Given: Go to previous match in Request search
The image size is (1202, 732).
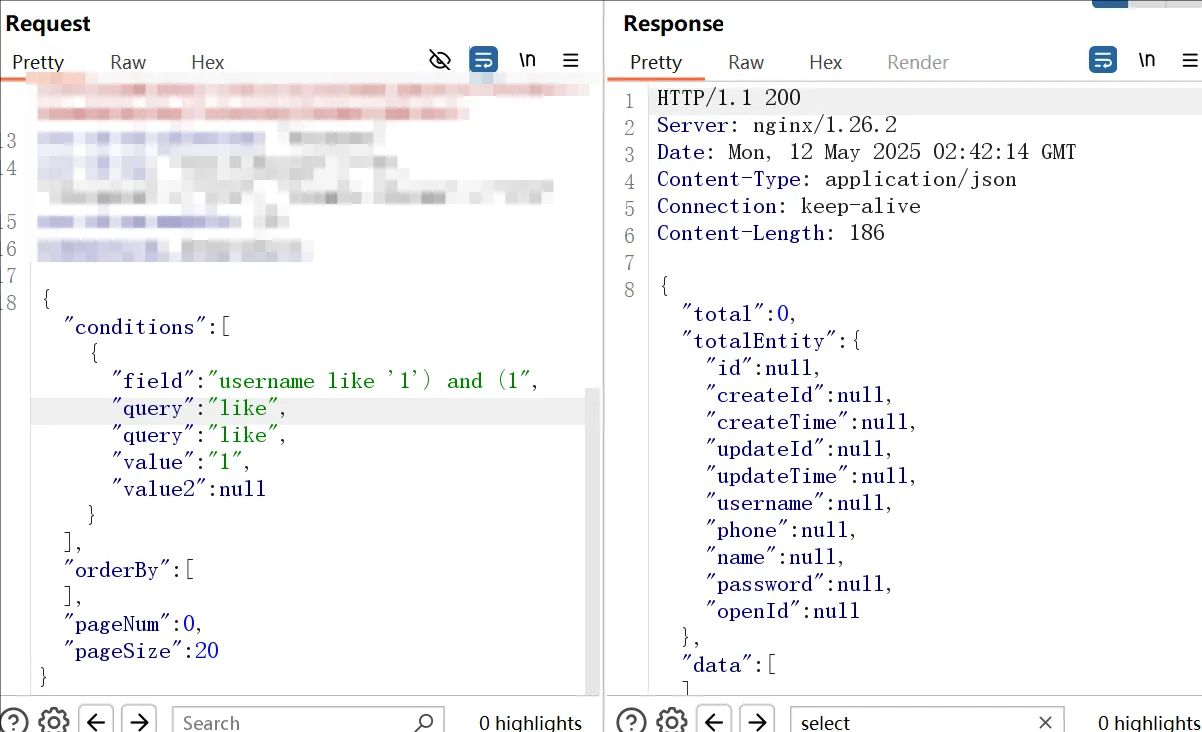Looking at the screenshot, I should tap(96, 721).
